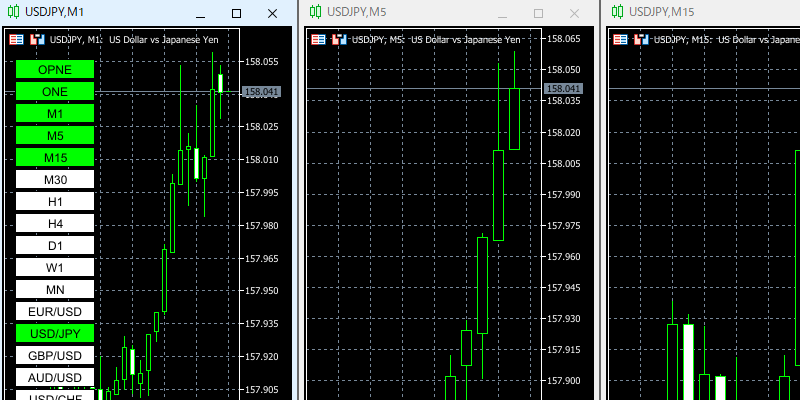Toggle the green M5 timeframe button
This screenshot has width=800, height=400.
(x=55, y=135)
